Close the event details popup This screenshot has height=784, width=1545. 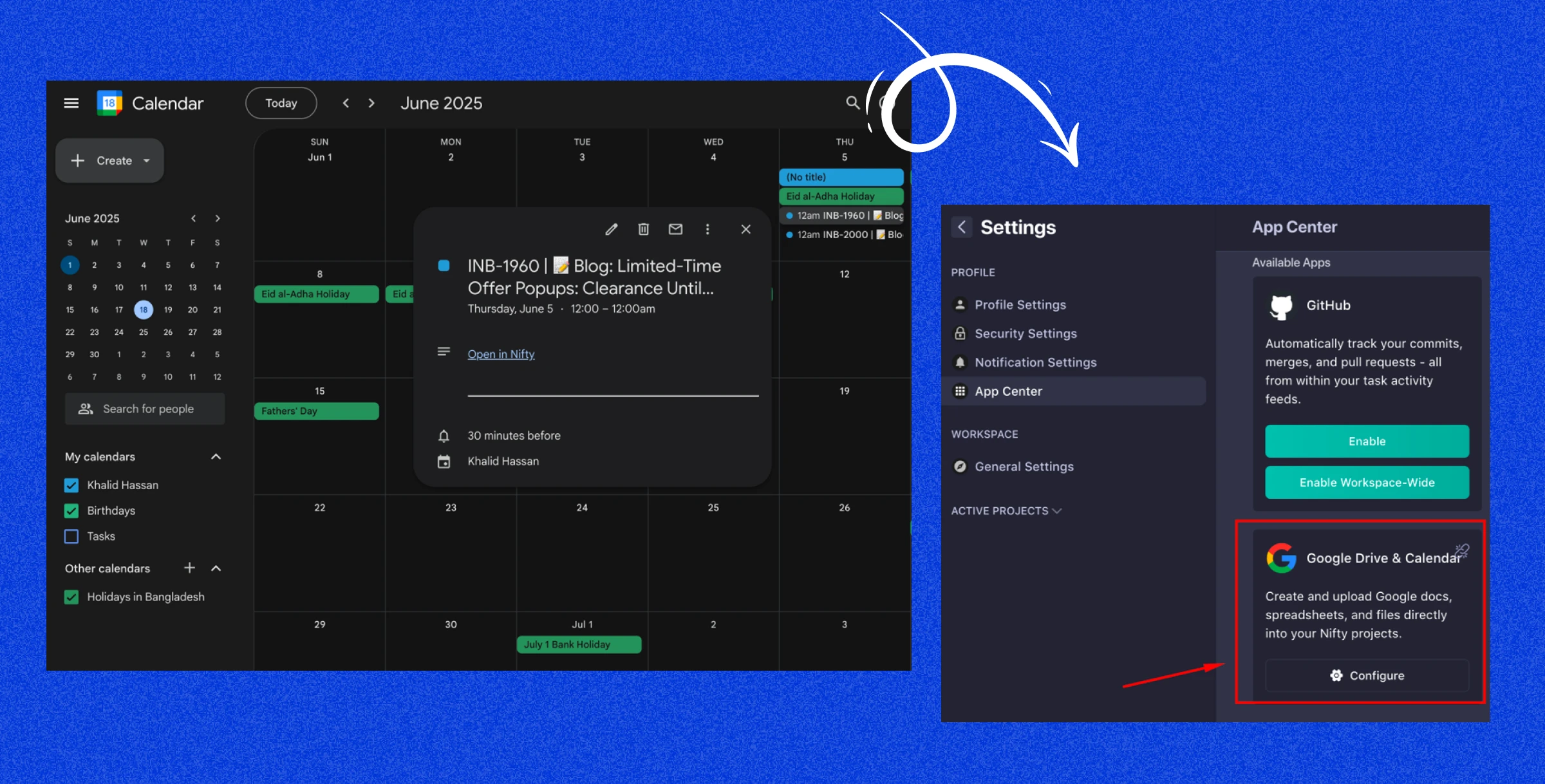point(746,229)
